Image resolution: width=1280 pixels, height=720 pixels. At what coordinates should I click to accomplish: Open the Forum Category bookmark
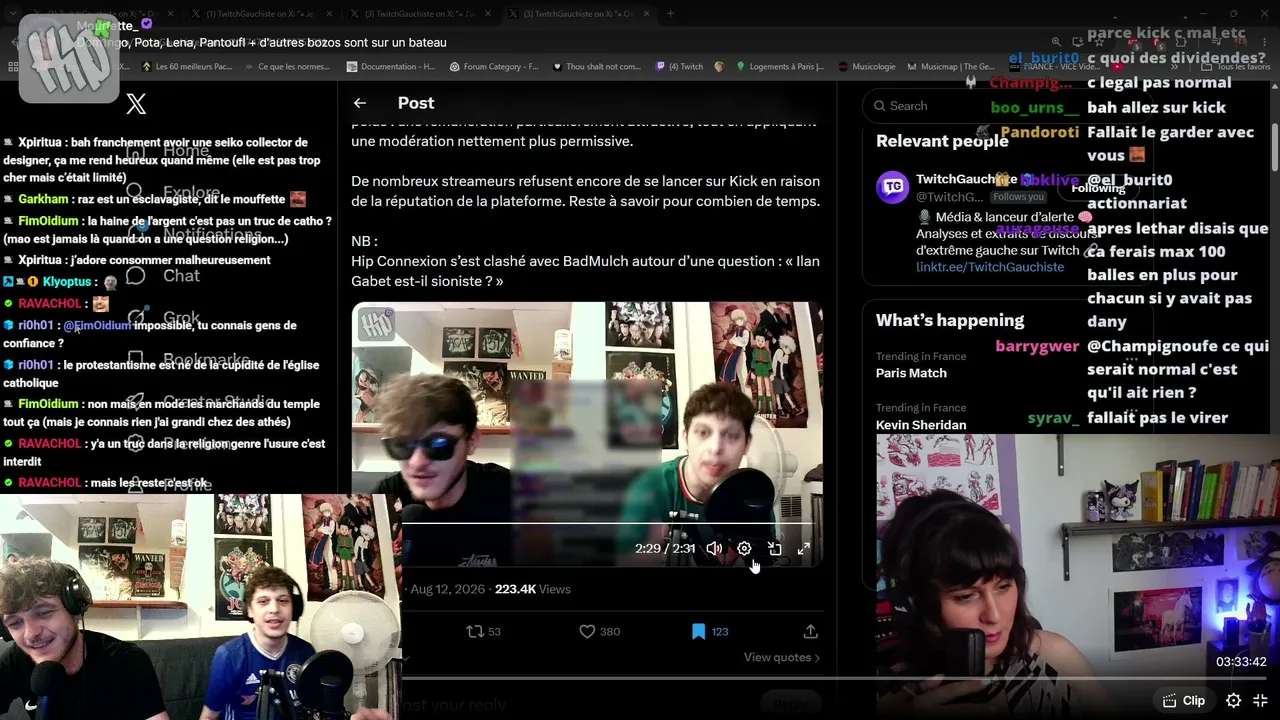[x=493, y=67]
